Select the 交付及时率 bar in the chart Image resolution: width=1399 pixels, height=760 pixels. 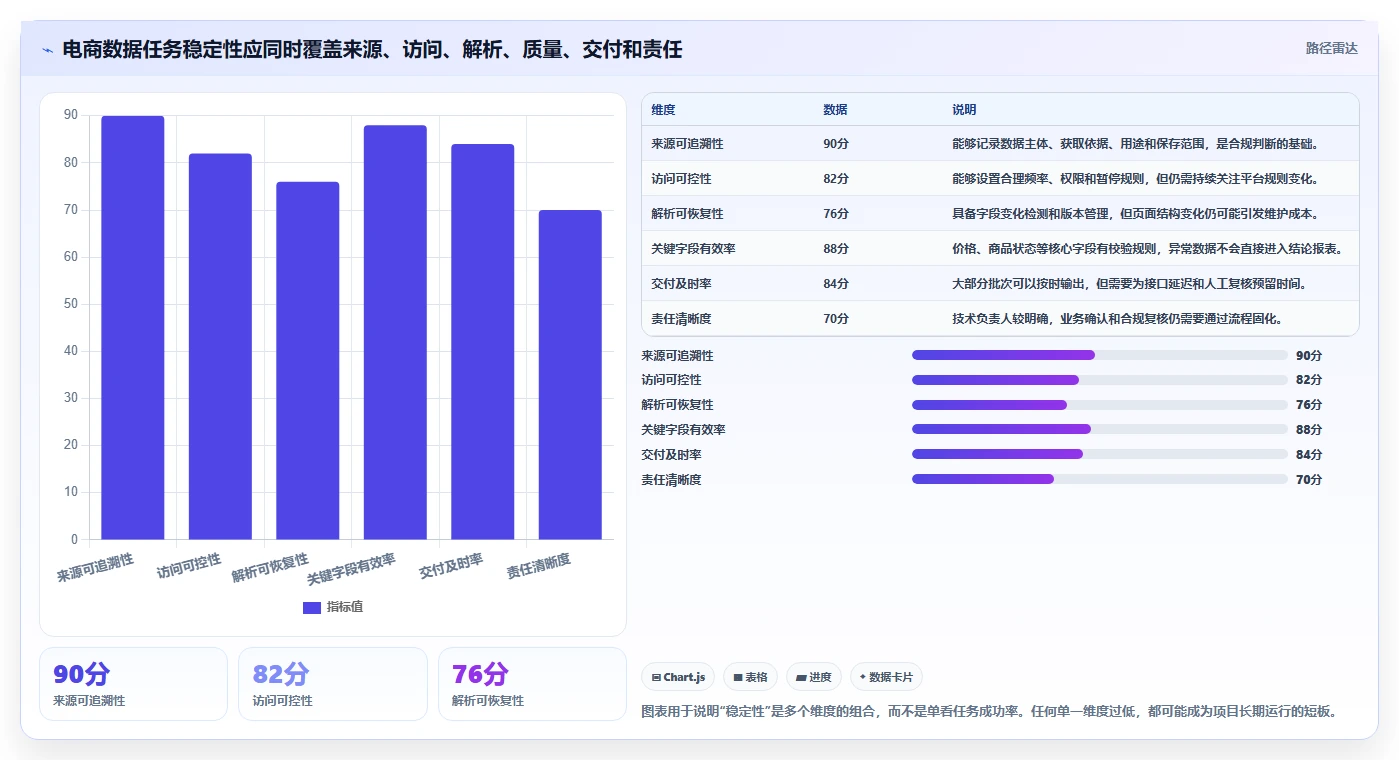(x=483, y=342)
